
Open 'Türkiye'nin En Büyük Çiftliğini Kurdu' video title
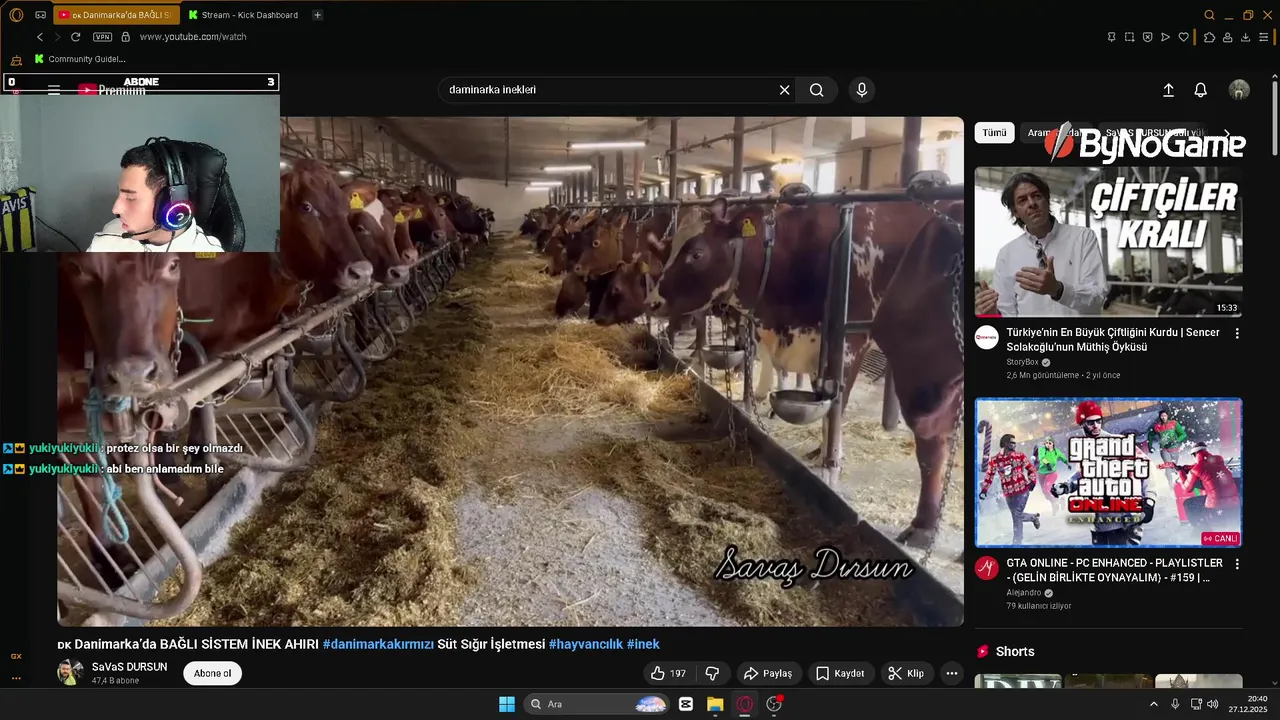pos(1113,340)
